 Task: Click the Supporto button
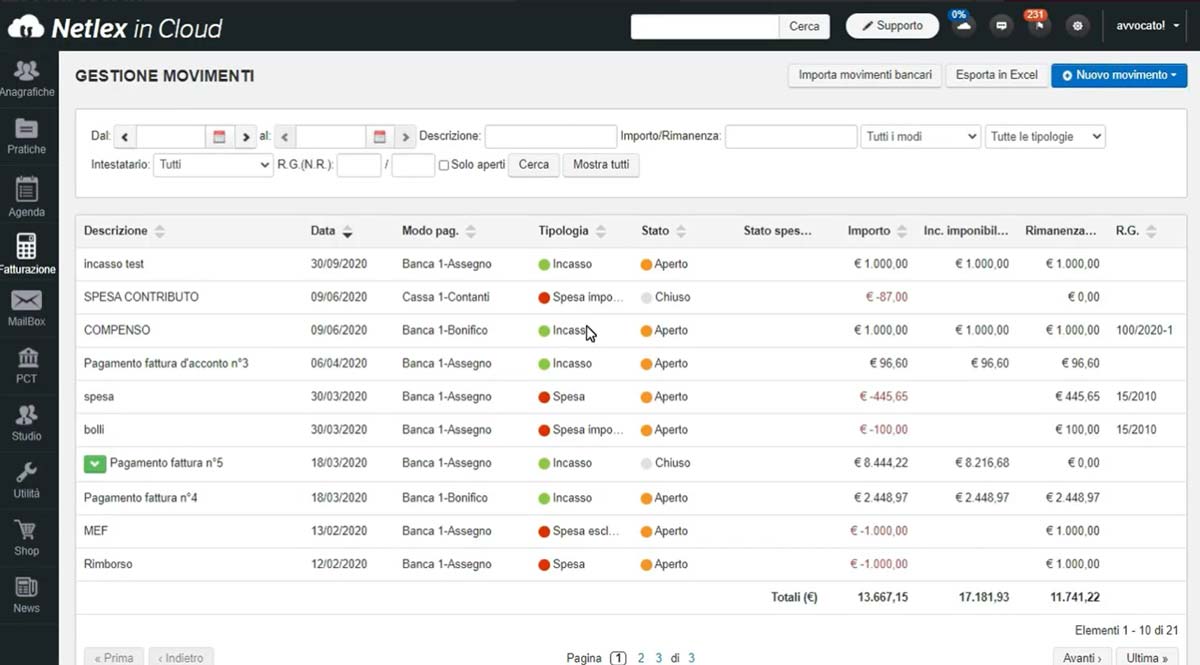click(x=892, y=26)
